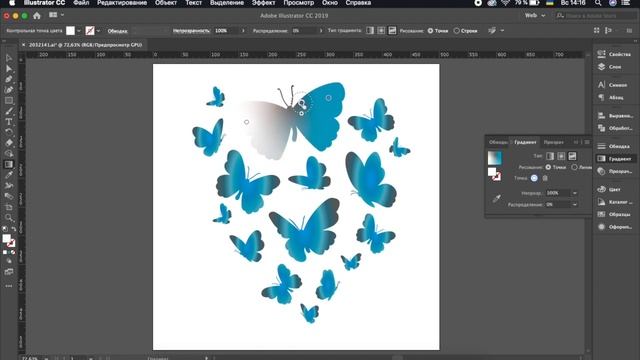Open macOS Spotlight search icon

[598, 3]
